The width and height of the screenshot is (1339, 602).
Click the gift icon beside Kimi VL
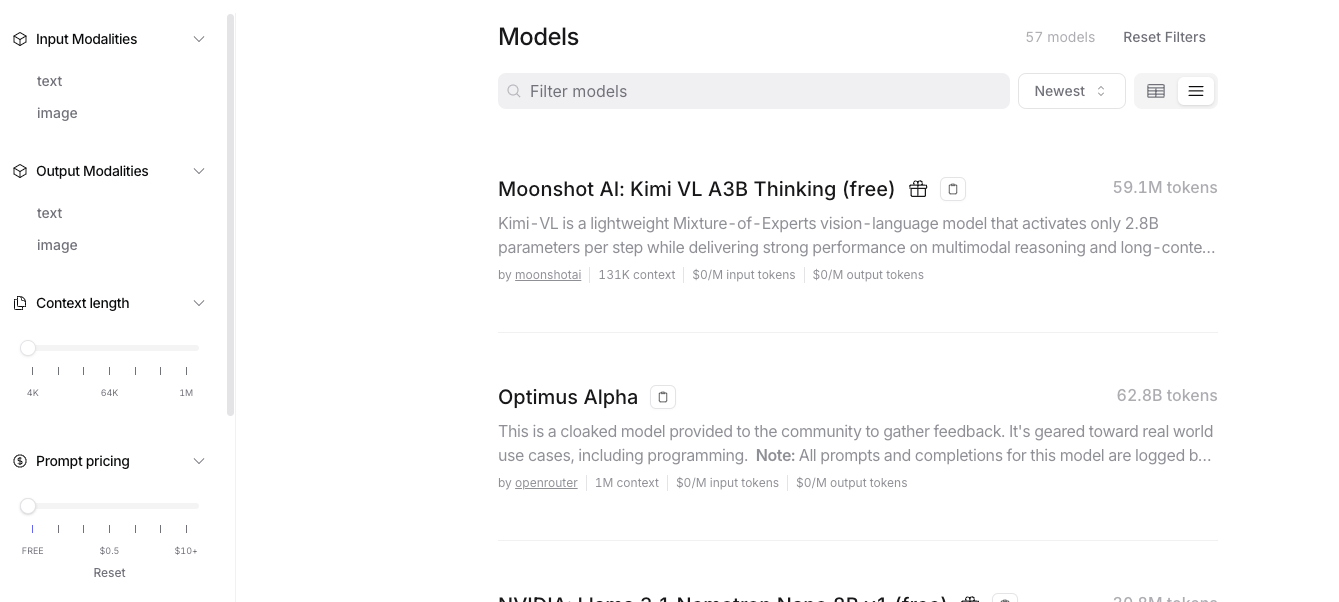click(x=918, y=189)
